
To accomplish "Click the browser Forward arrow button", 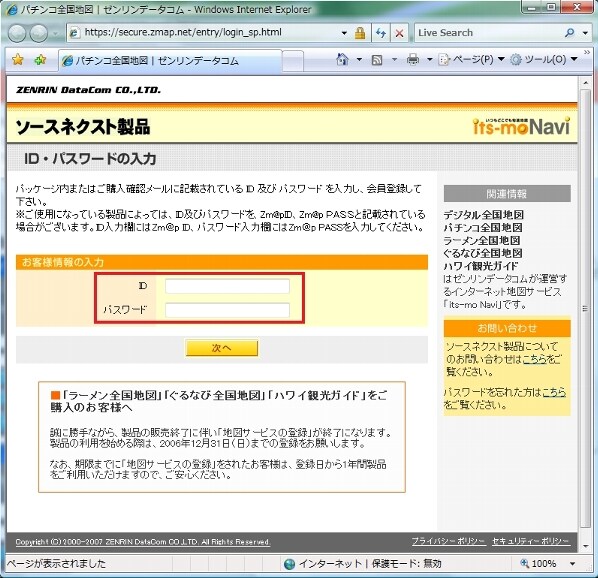I will click(x=39, y=33).
